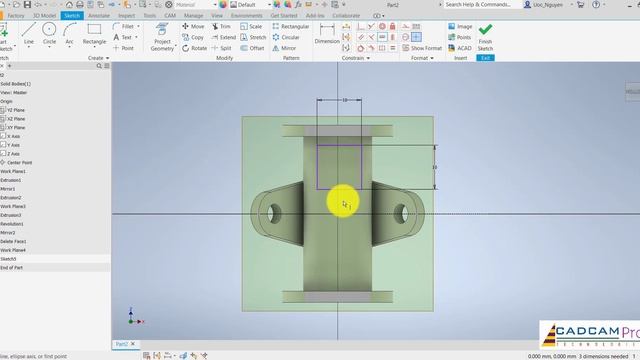This screenshot has height=360, width=640.
Task: Select the Rectangle sketch tool
Action: 94,34
